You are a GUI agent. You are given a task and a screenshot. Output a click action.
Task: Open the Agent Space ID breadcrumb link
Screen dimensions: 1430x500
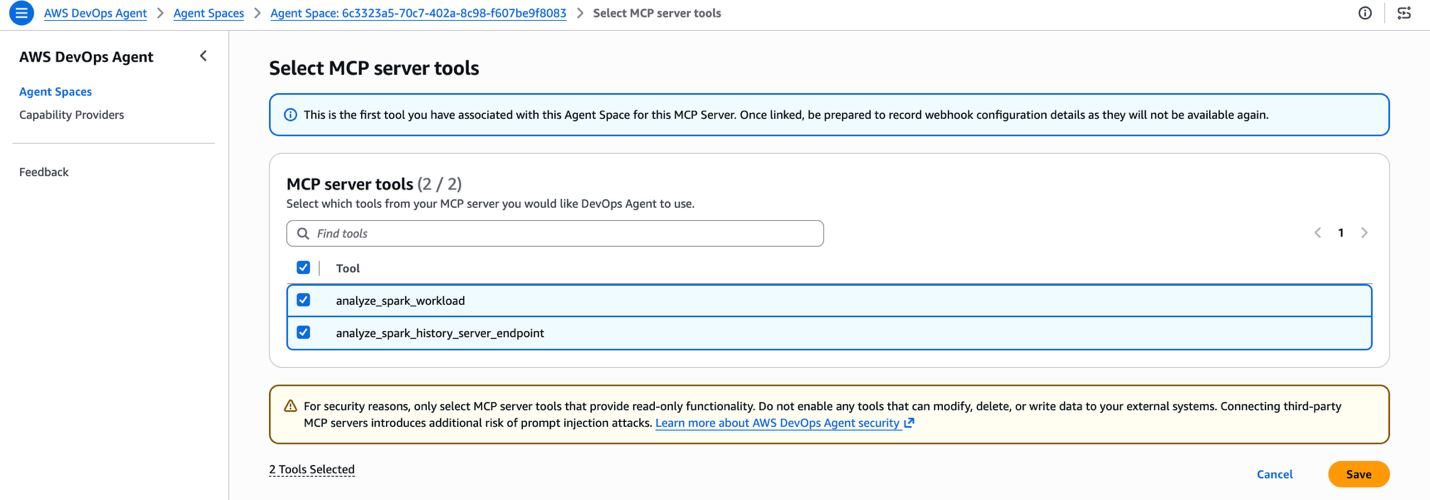coord(418,13)
